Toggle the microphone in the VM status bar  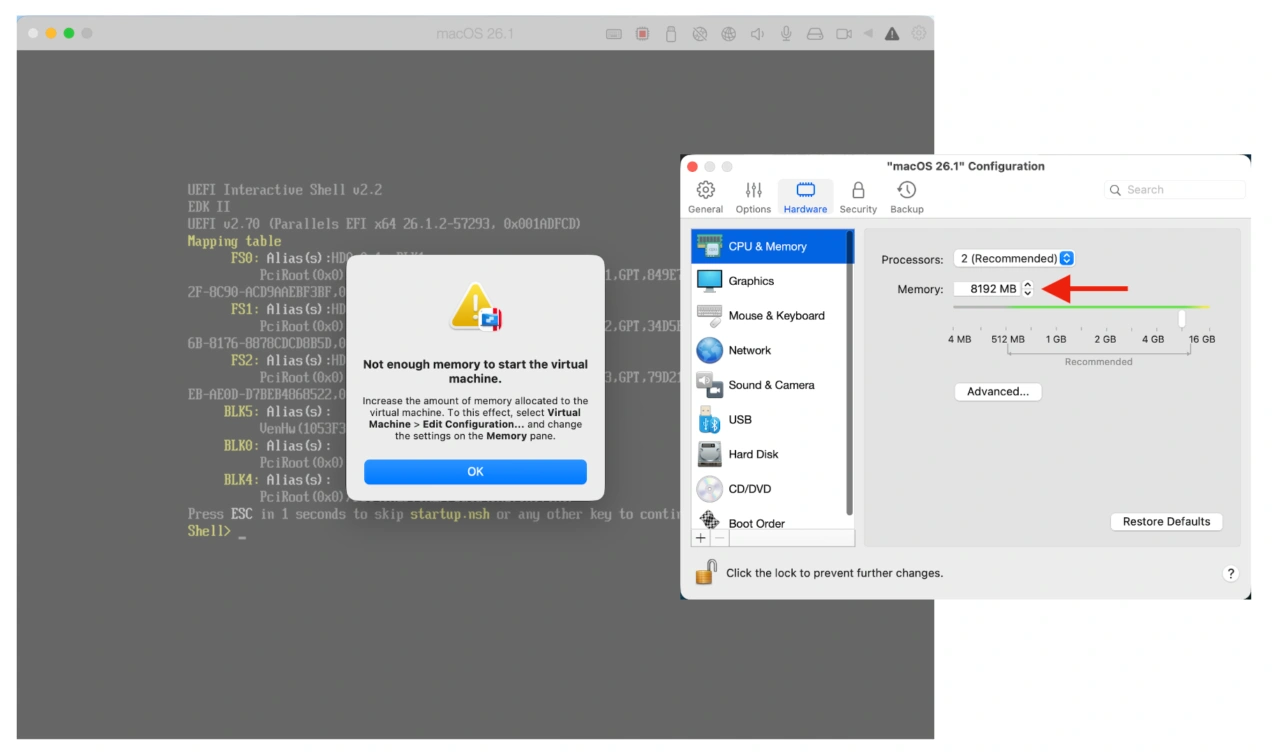pyautogui.click(x=786, y=33)
